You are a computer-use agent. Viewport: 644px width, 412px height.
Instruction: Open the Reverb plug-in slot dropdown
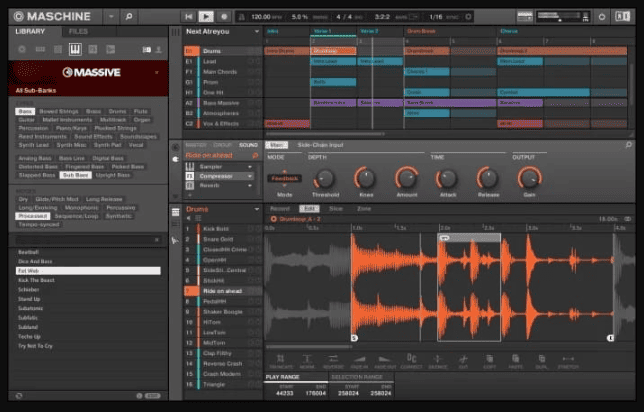point(250,186)
